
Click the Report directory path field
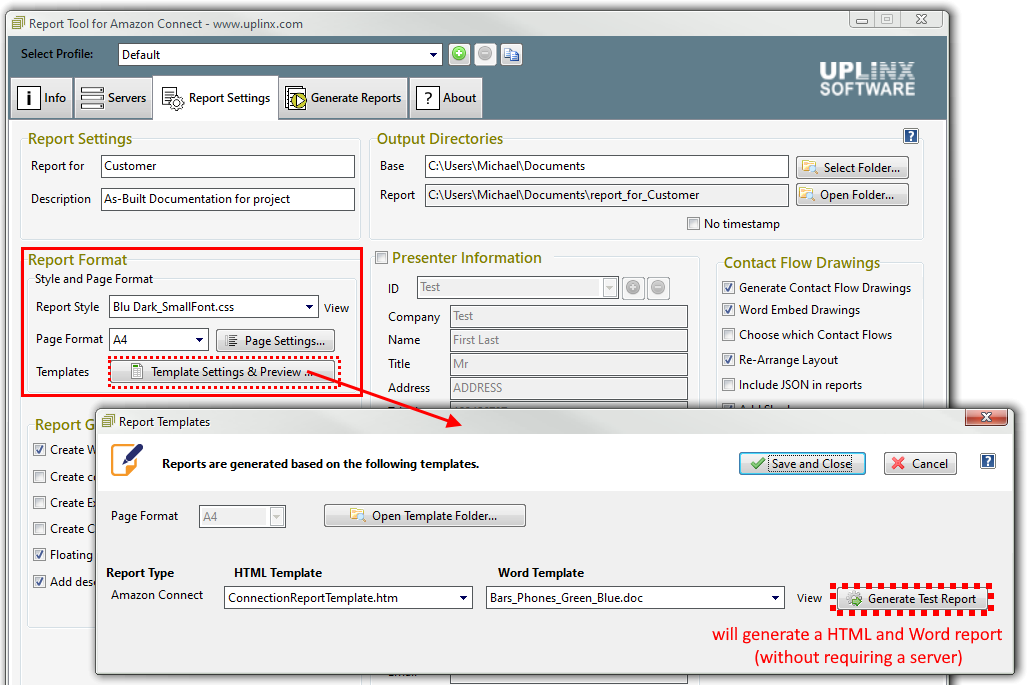[x=607, y=195]
